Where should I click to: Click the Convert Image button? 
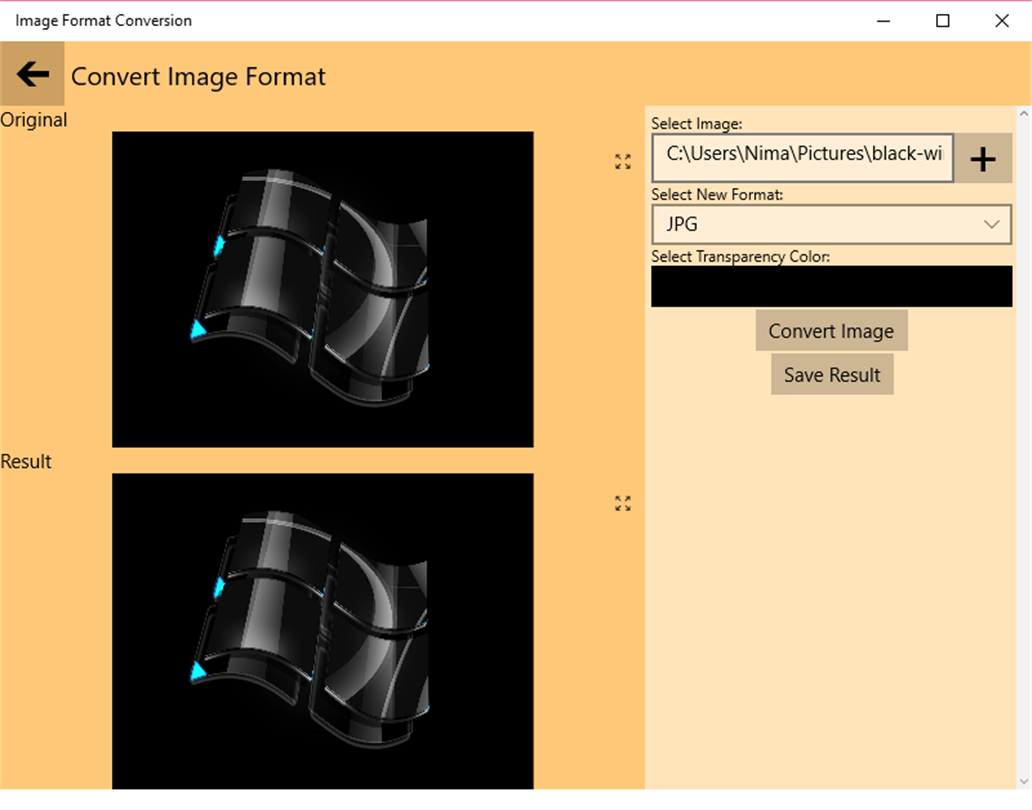[x=831, y=330]
